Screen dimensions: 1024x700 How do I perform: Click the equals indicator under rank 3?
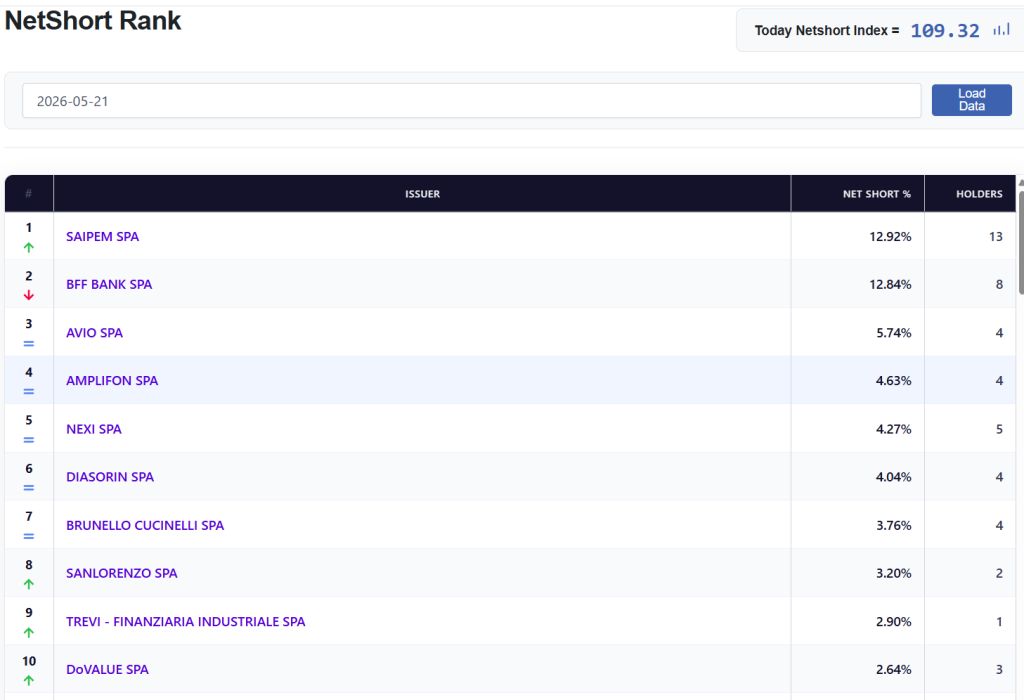tap(29, 343)
